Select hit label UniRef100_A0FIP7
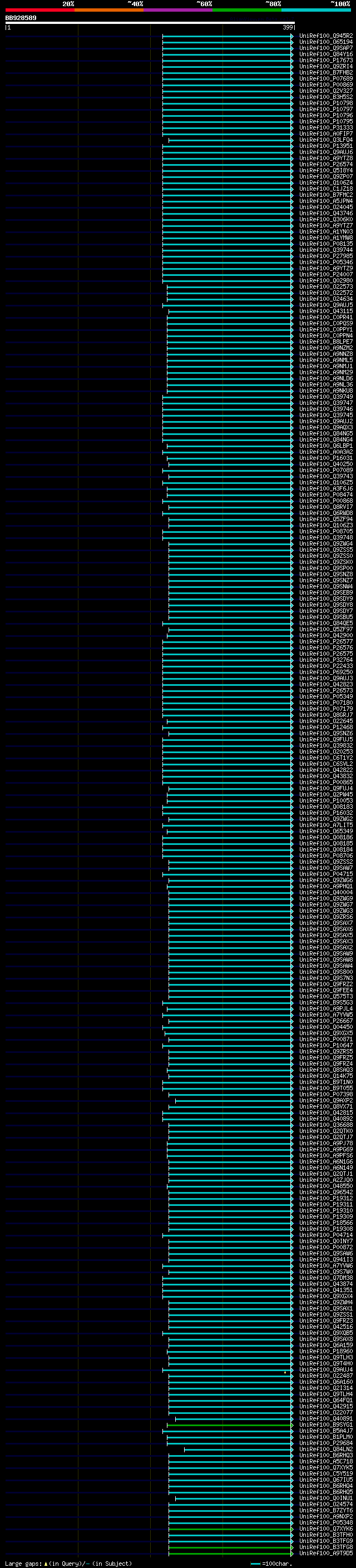The height and width of the screenshot is (1568, 356). click(x=325, y=134)
